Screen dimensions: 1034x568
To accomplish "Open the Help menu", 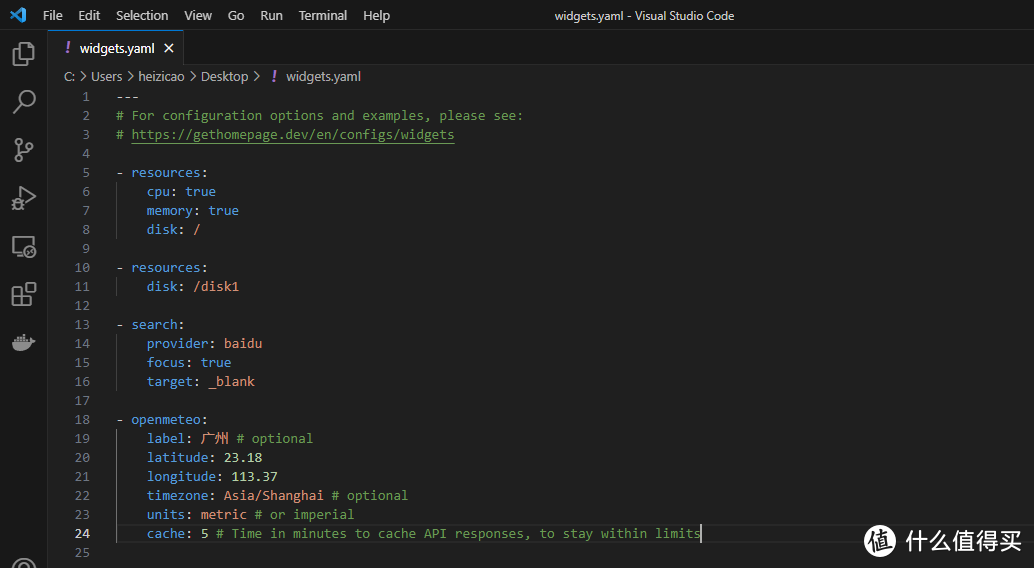I will pyautogui.click(x=376, y=16).
